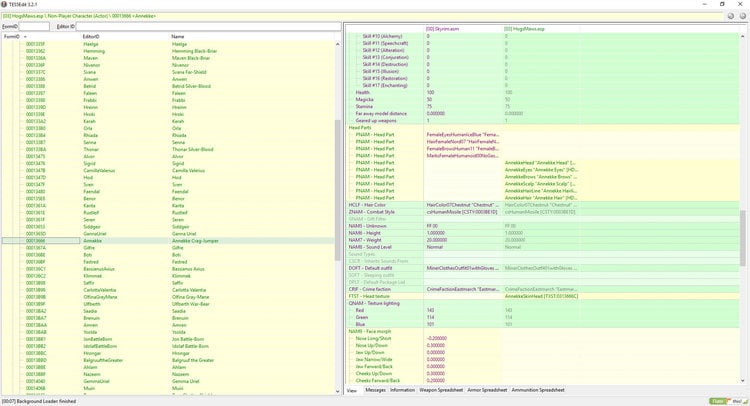Select the Idolaf Battle-Born record
The height and width of the screenshot is (406, 750).
pyautogui.click(x=168, y=346)
